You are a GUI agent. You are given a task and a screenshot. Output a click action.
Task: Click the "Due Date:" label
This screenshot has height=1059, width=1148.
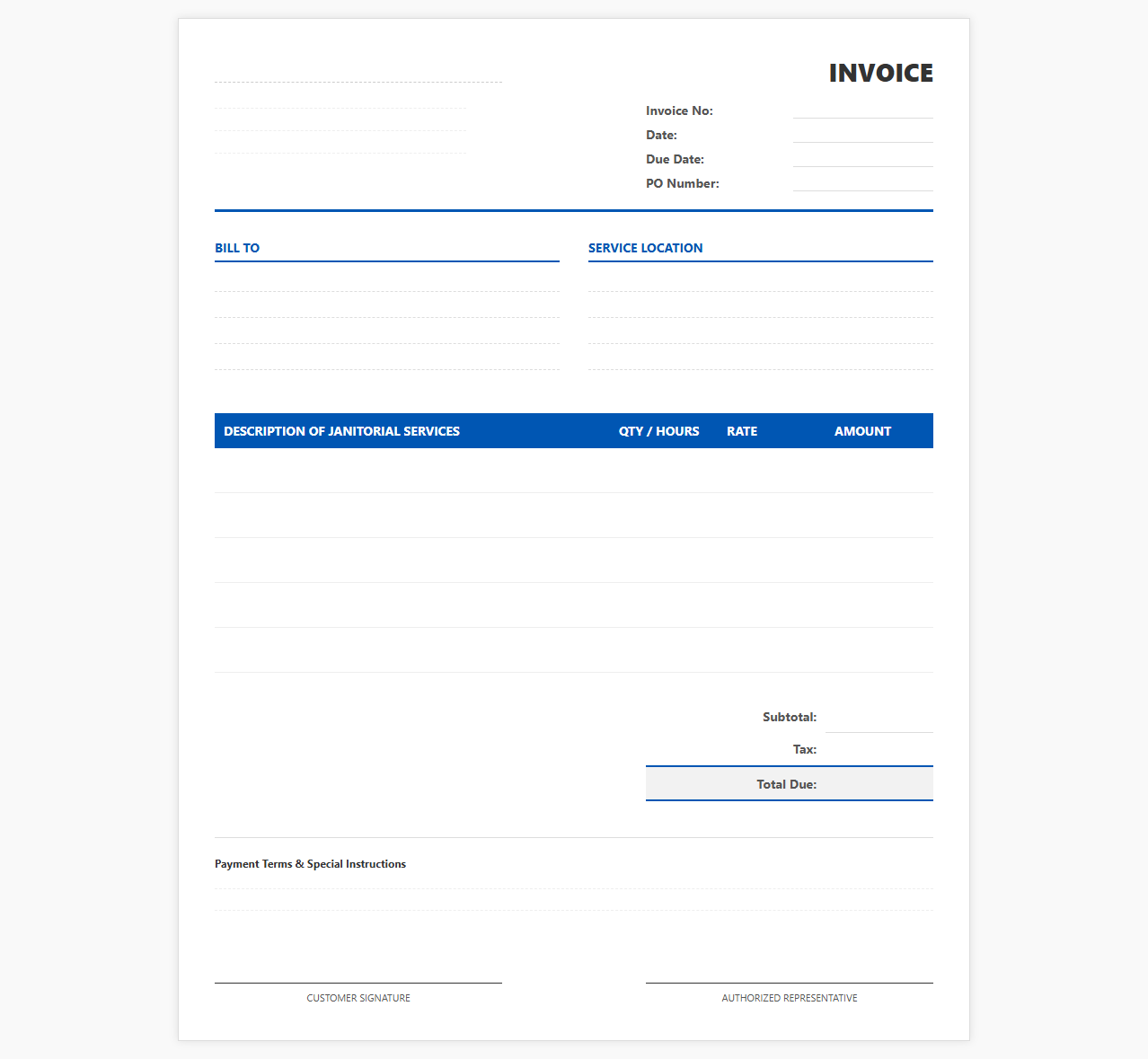point(675,159)
